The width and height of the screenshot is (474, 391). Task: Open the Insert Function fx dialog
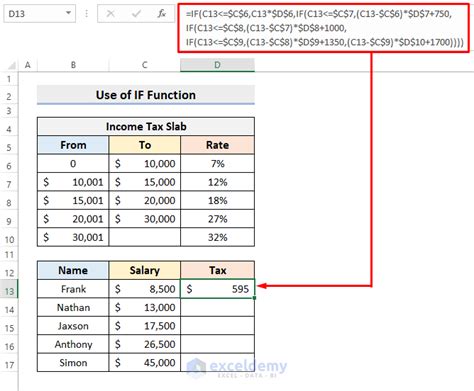point(162,14)
